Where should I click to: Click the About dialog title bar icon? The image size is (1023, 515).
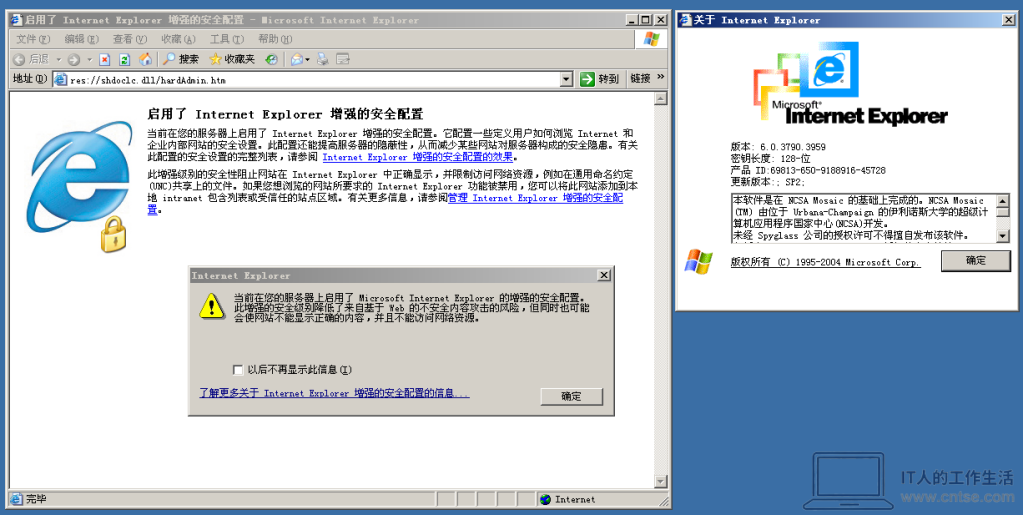click(x=686, y=20)
